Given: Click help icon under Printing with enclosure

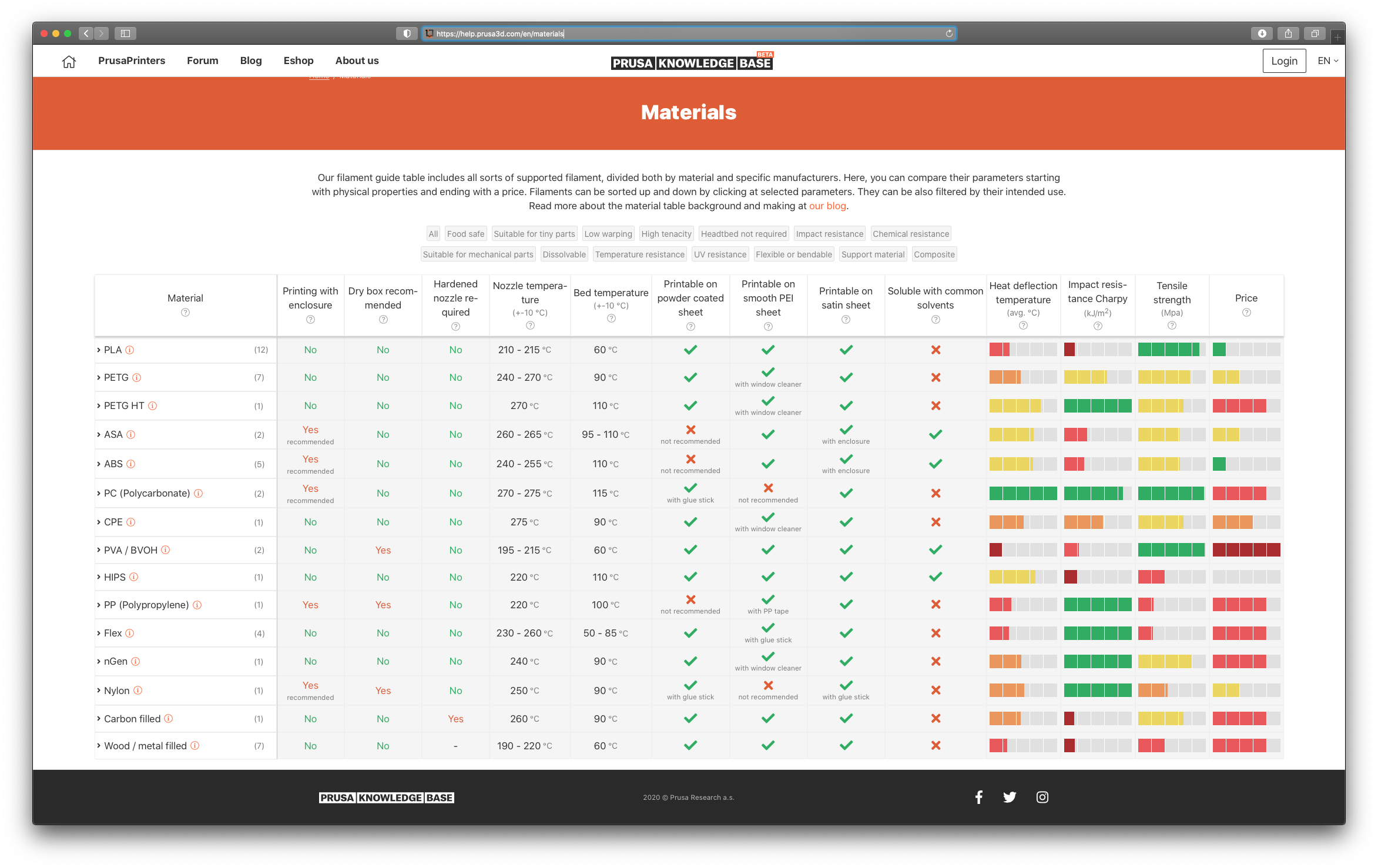Looking at the screenshot, I should pos(310,320).
